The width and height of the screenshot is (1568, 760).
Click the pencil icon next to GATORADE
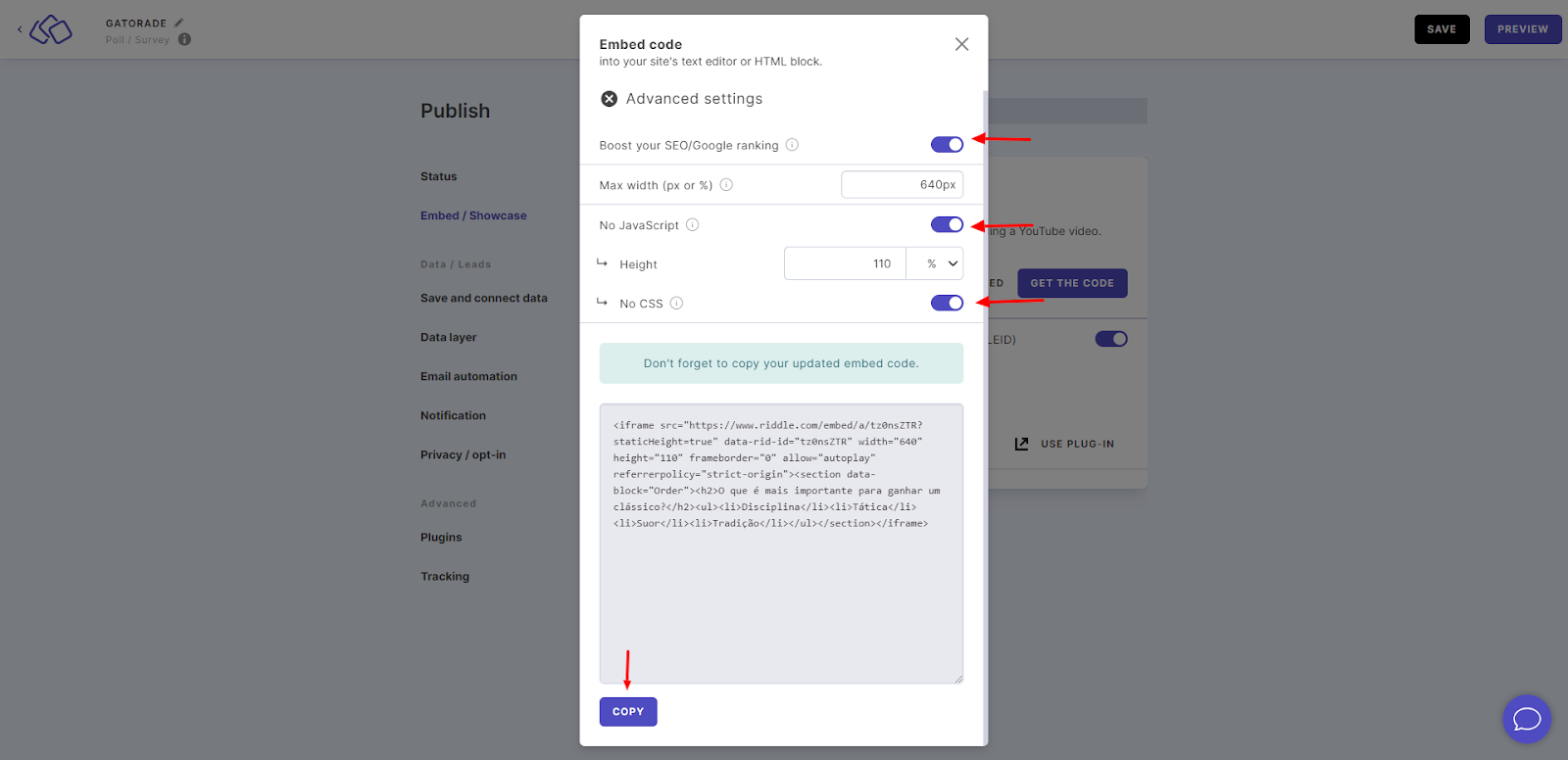(178, 23)
